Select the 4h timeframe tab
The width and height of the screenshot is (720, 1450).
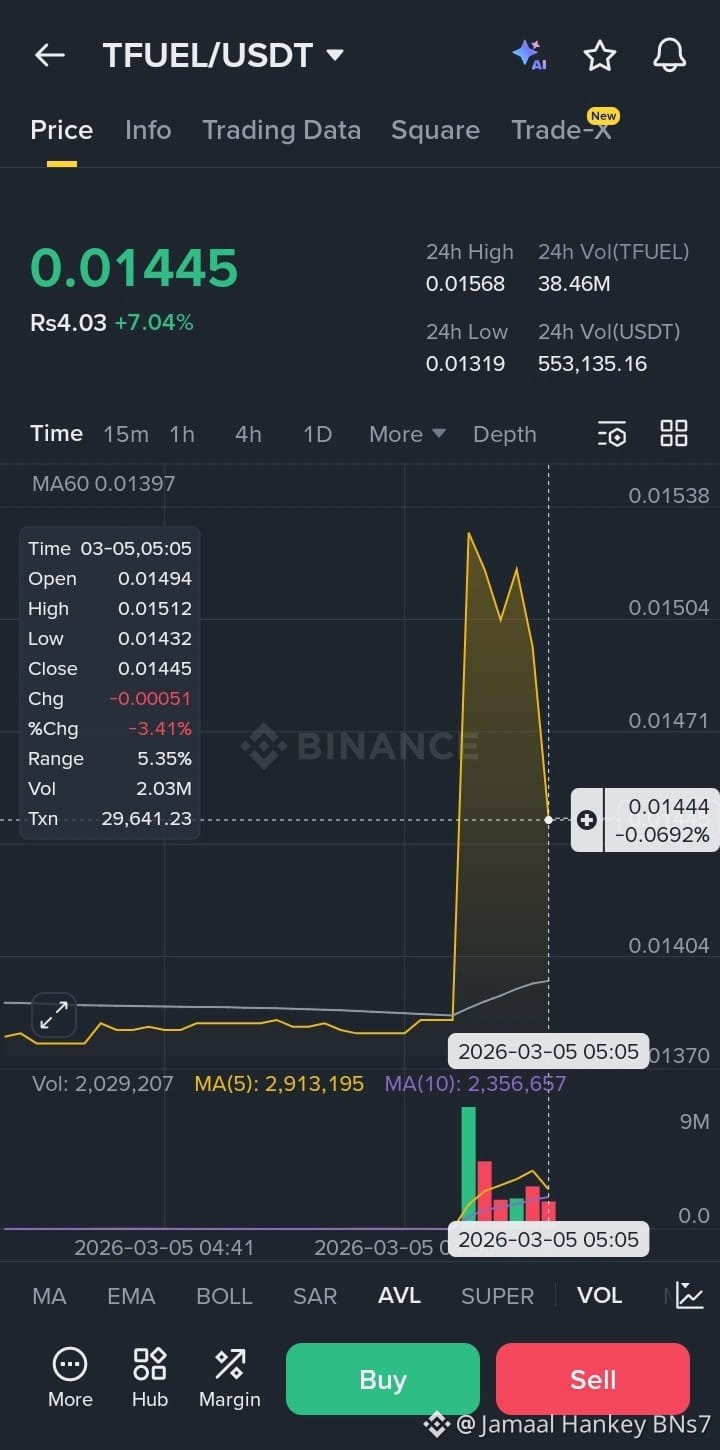248,434
